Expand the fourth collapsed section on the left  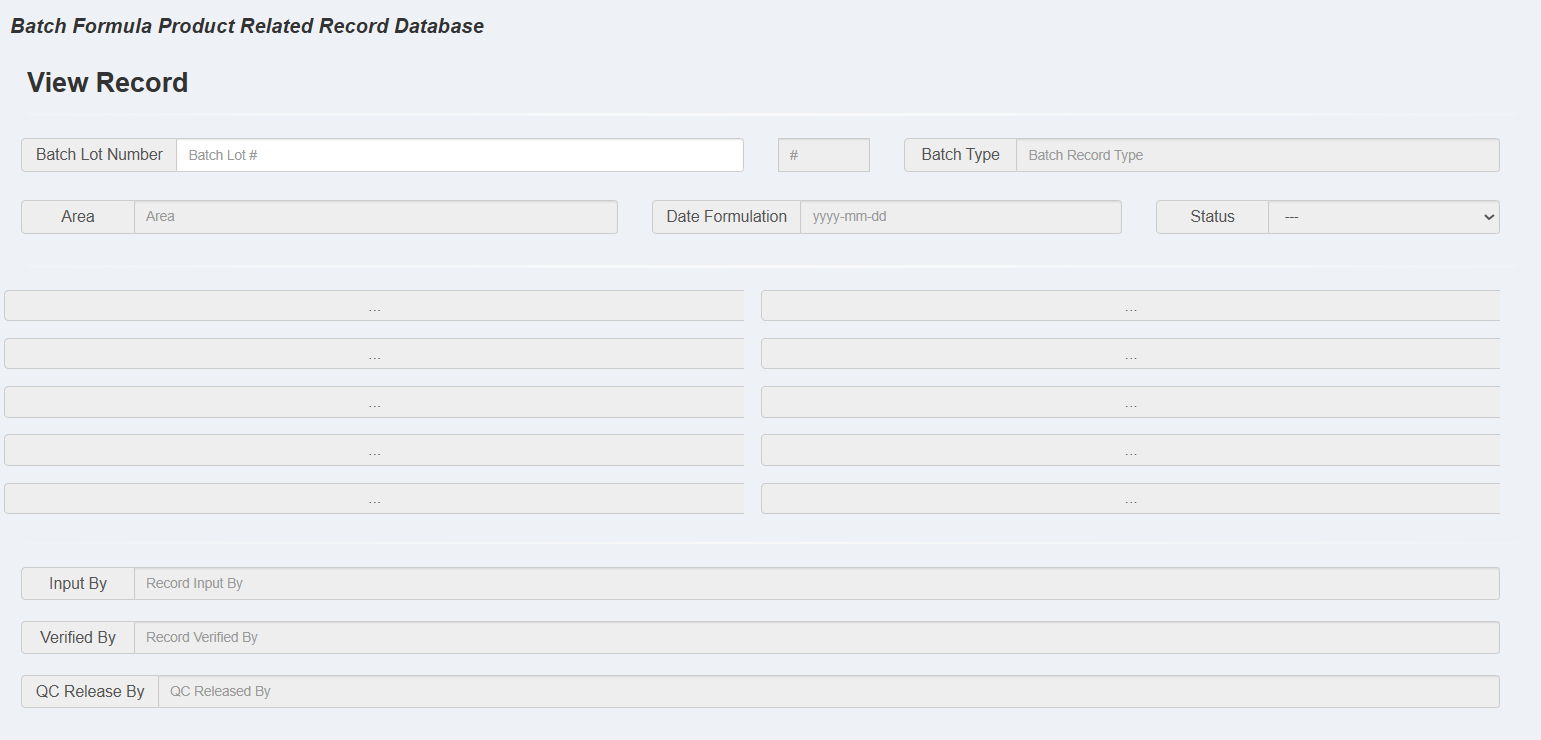coord(374,450)
